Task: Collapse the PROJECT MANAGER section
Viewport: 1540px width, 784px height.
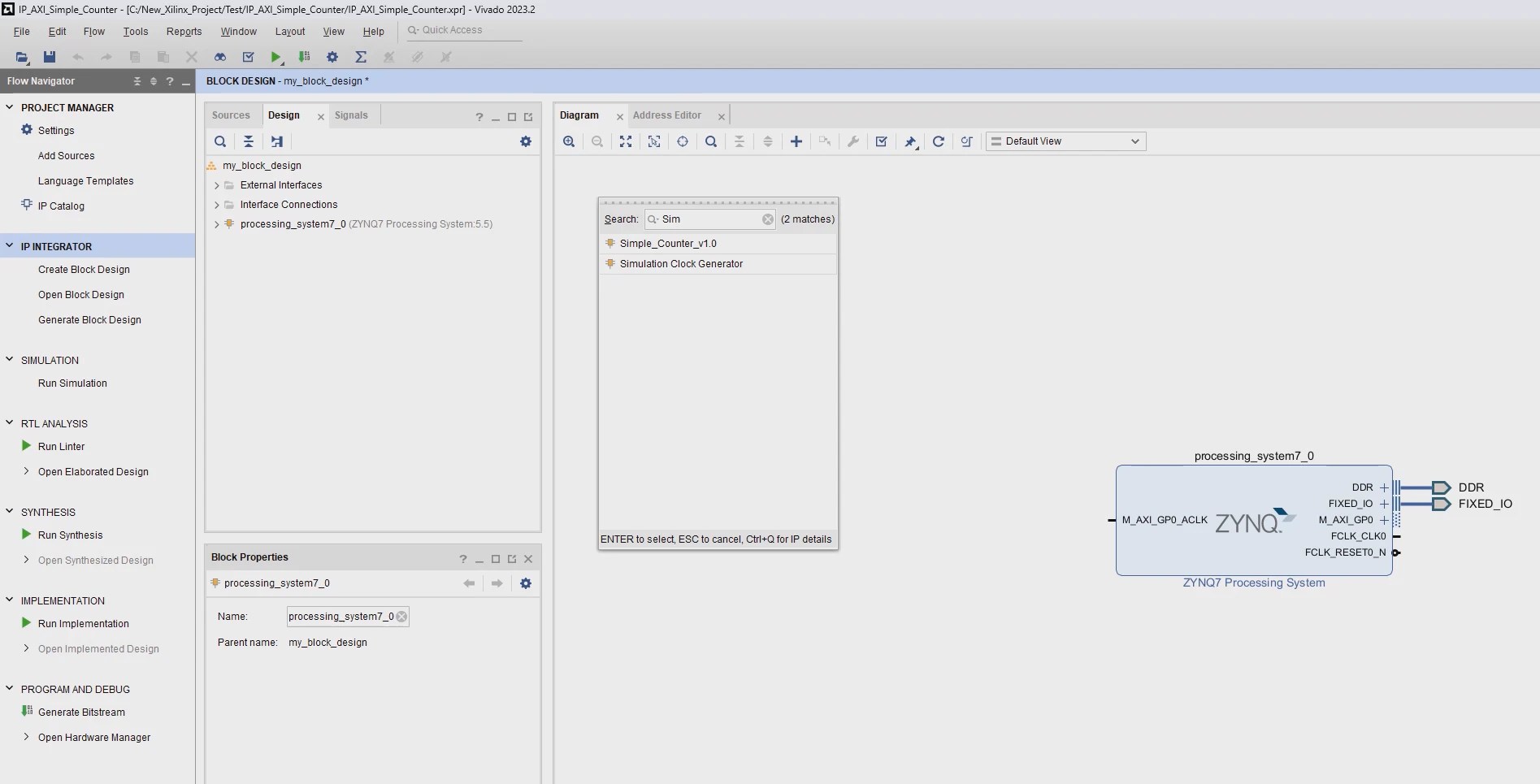Action: (10, 107)
